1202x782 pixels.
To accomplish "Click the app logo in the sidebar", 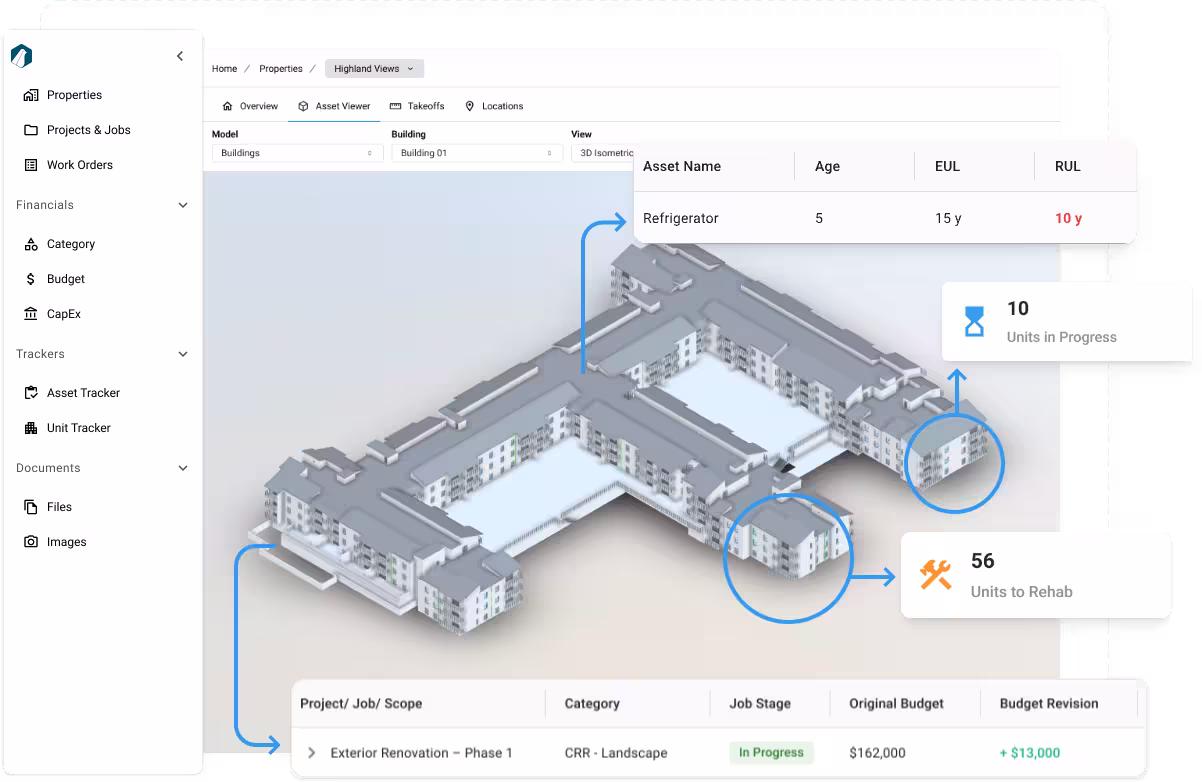I will coord(21,56).
